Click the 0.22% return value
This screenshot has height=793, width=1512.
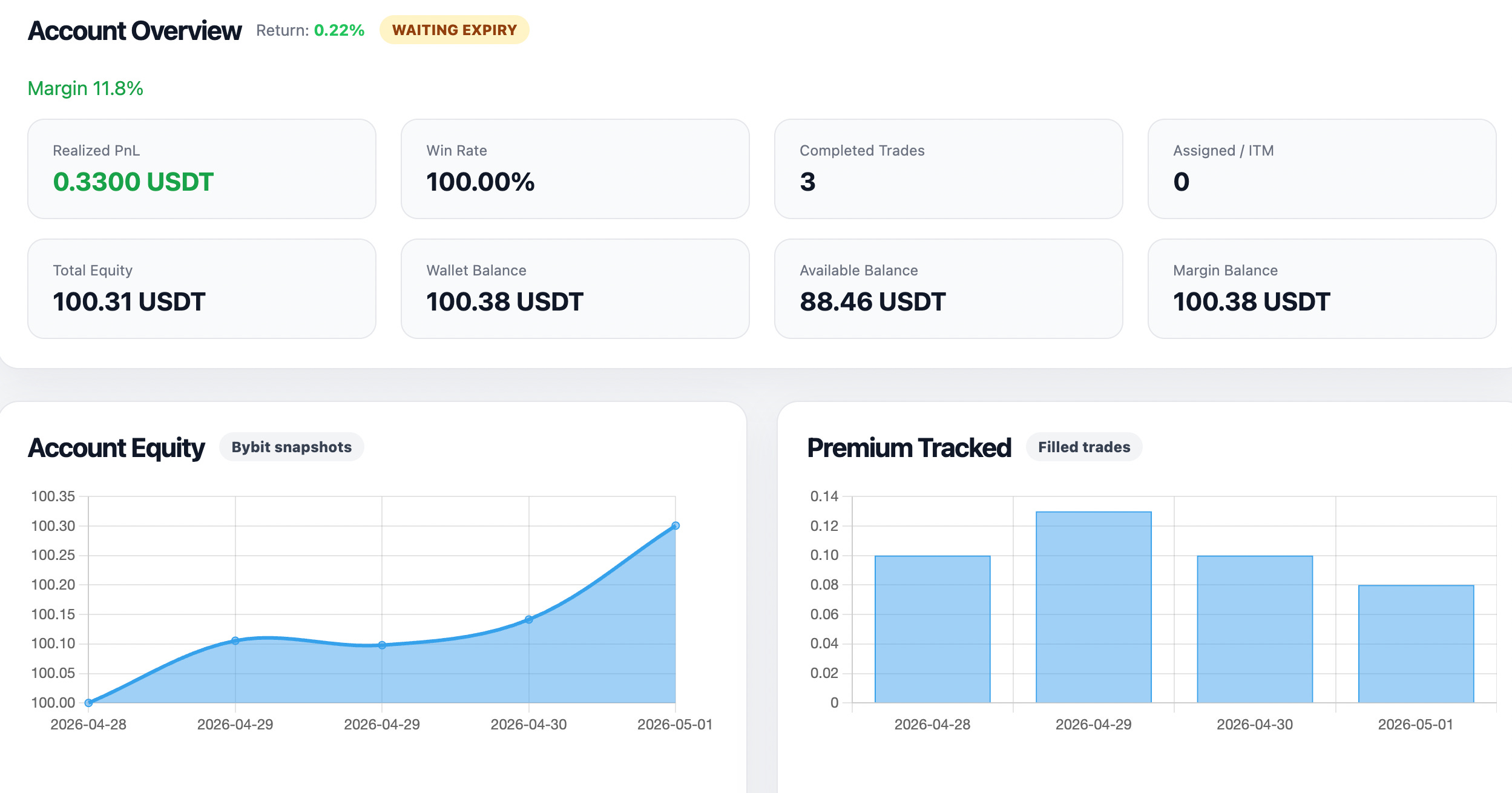tap(339, 30)
